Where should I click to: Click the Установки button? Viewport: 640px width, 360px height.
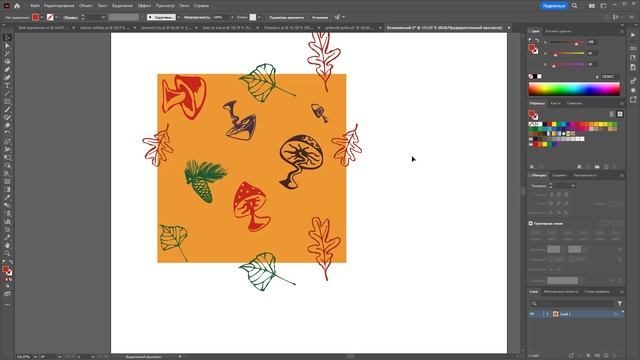point(320,17)
